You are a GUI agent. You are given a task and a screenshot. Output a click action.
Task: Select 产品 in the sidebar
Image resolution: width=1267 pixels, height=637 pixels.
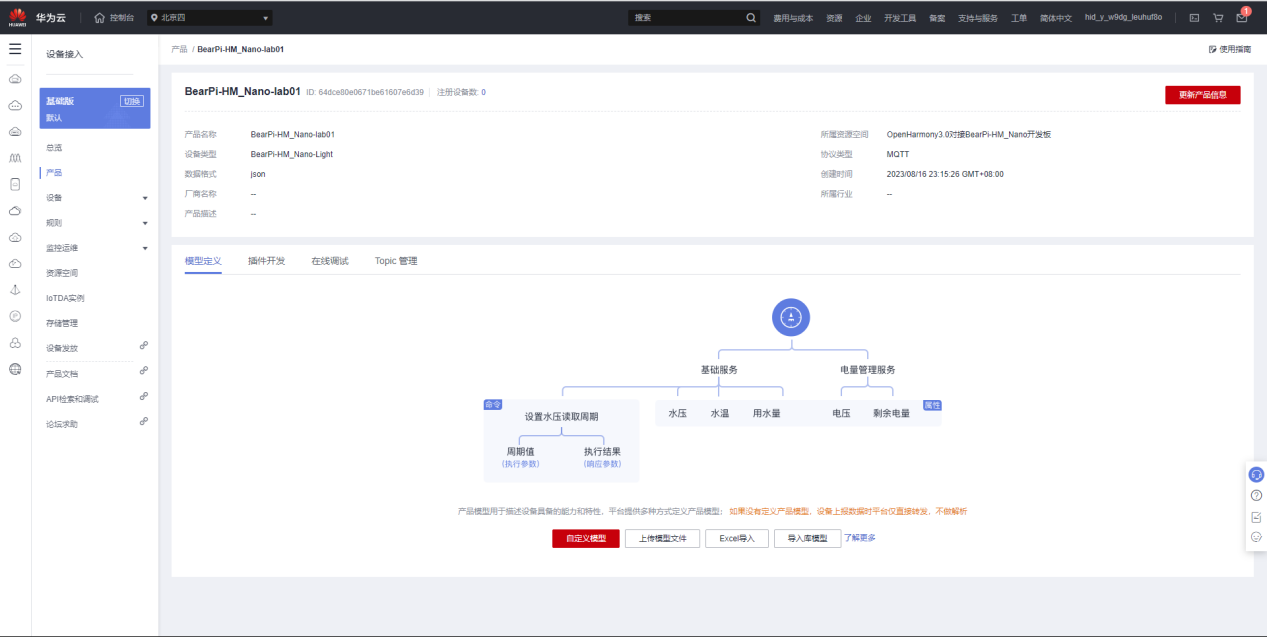pos(54,172)
